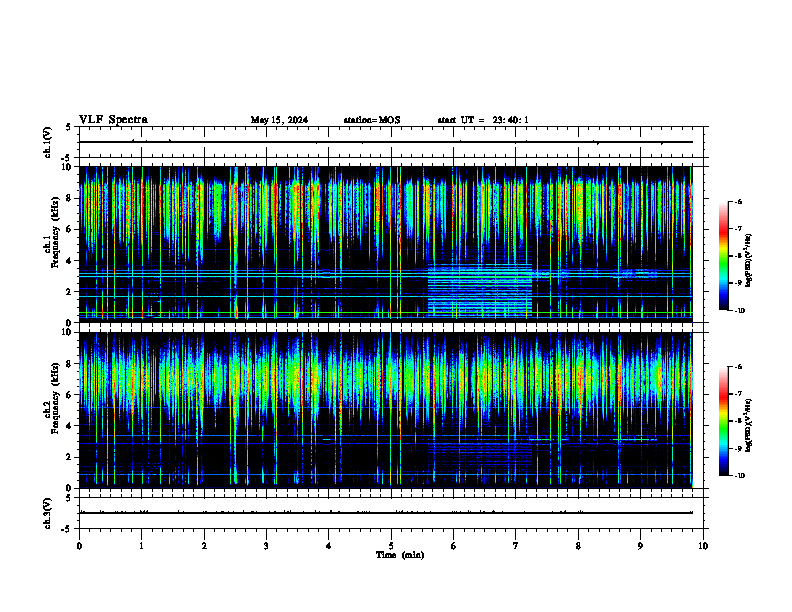Click the 'start UT = 23:40: 1' text
The width and height of the screenshot is (792, 612).
[483, 120]
